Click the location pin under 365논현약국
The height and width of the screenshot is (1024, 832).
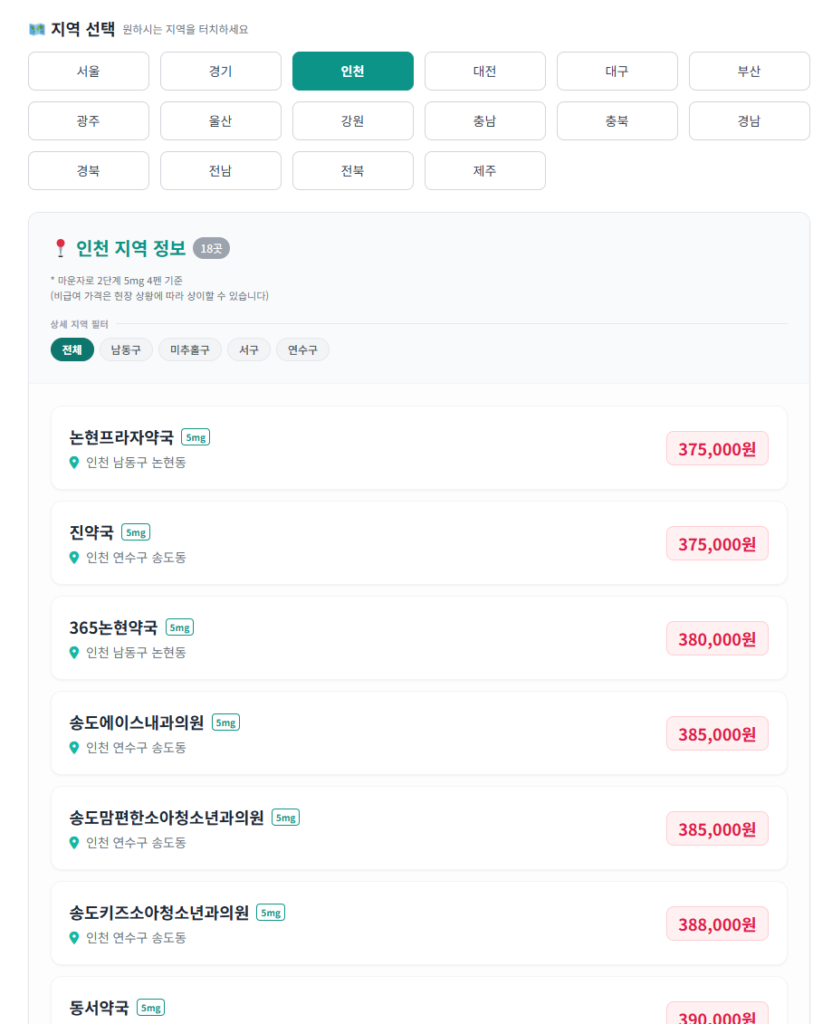click(x=74, y=652)
